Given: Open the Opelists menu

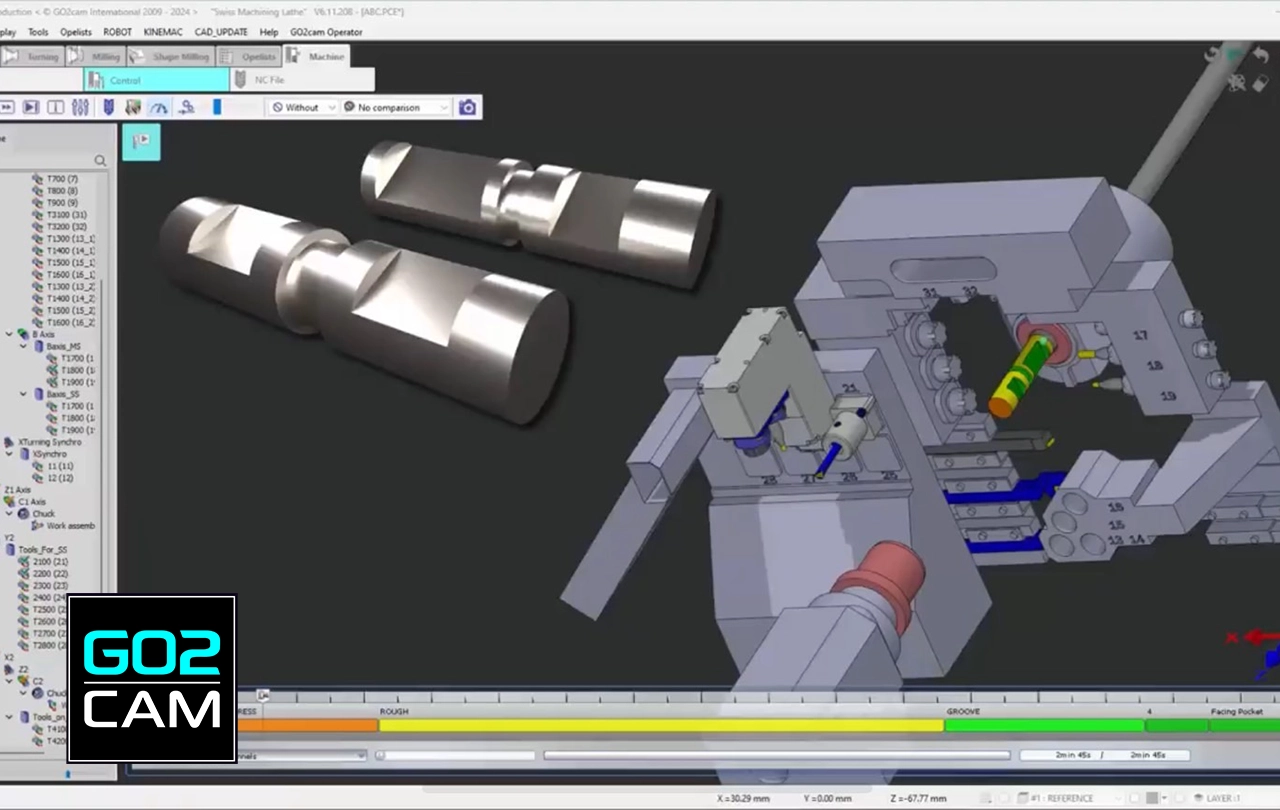Looking at the screenshot, I should coord(76,32).
